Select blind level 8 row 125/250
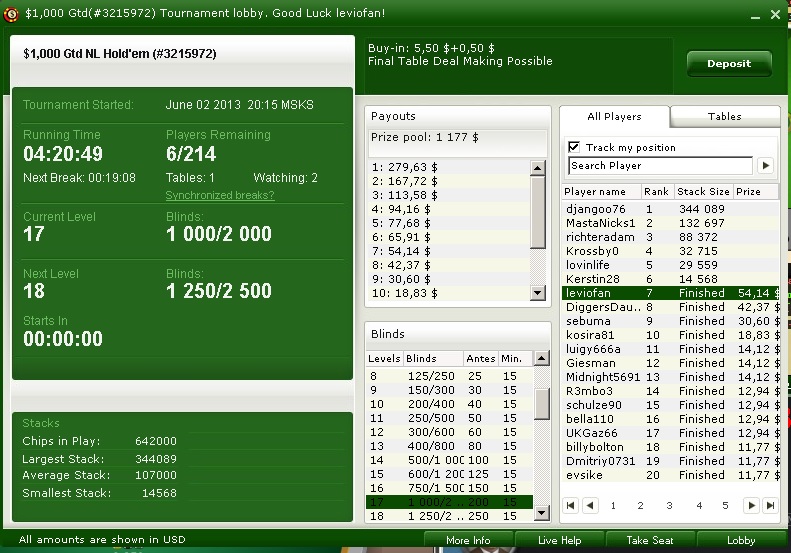 click(x=449, y=376)
